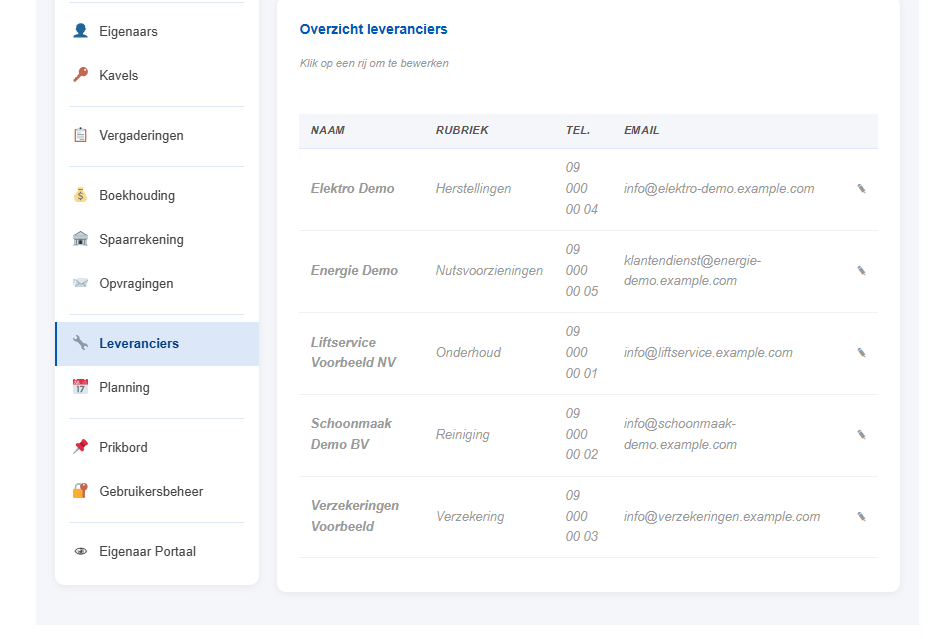Viewport: 946px width, 639px height.
Task: Go to the Kavels section
Action: click(157, 75)
